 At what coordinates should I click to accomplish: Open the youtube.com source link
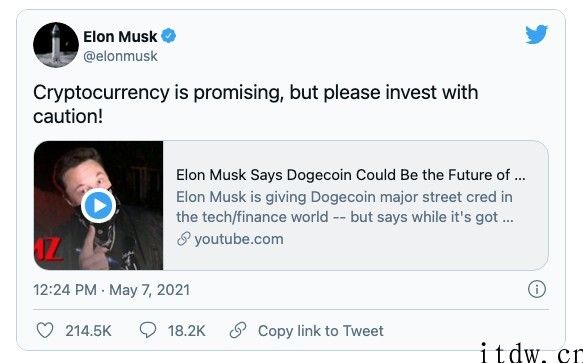click(x=239, y=239)
